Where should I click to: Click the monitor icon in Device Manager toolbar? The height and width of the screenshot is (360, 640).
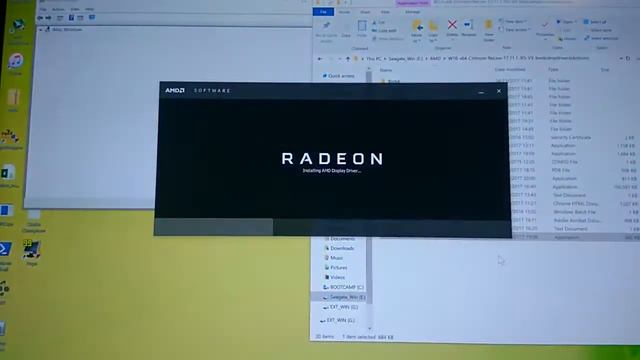[x=92, y=18]
